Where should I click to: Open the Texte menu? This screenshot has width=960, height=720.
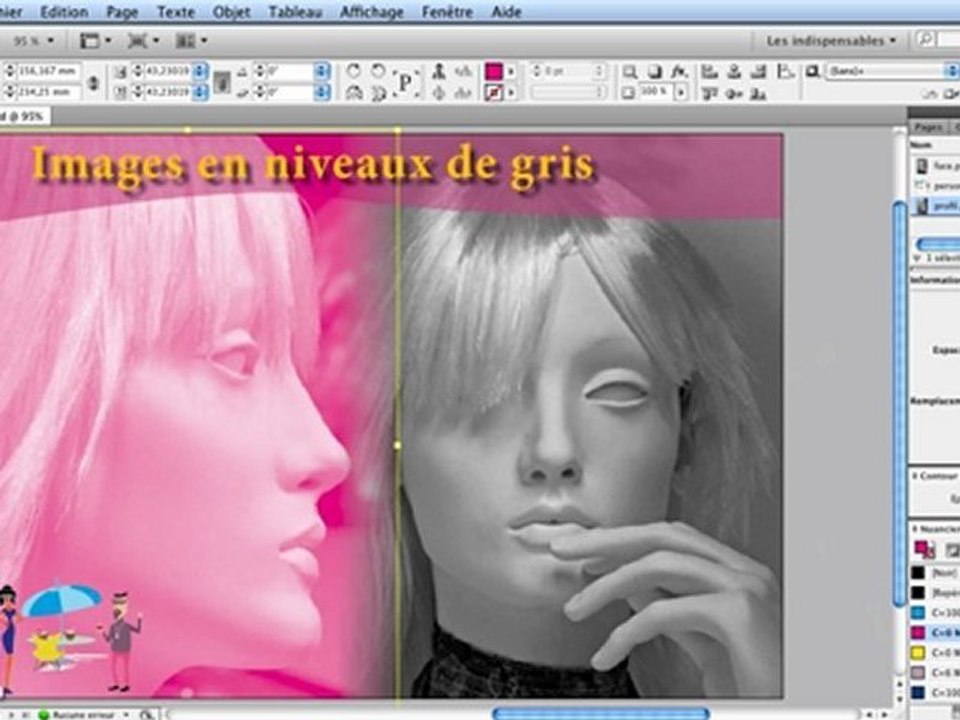tap(176, 12)
